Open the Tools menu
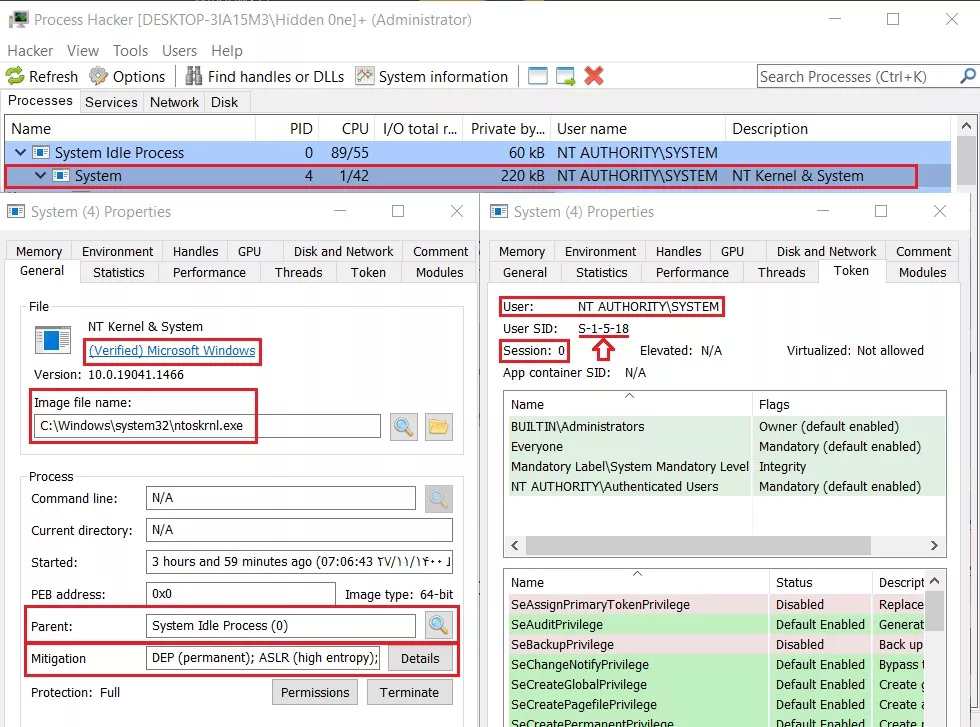The image size is (980, 727). click(x=130, y=51)
